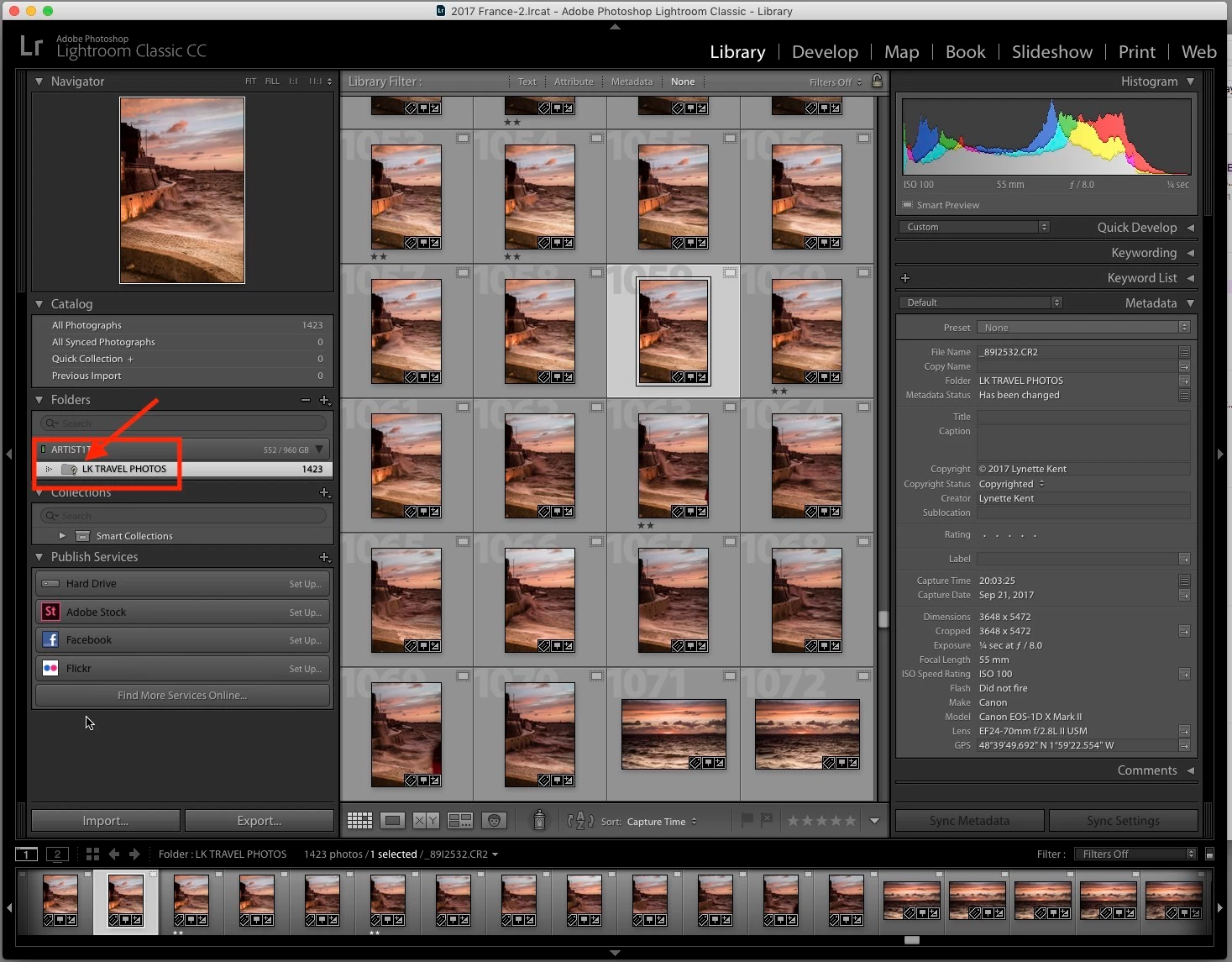
Task: Select the Painter spray can tool
Action: pos(539,820)
